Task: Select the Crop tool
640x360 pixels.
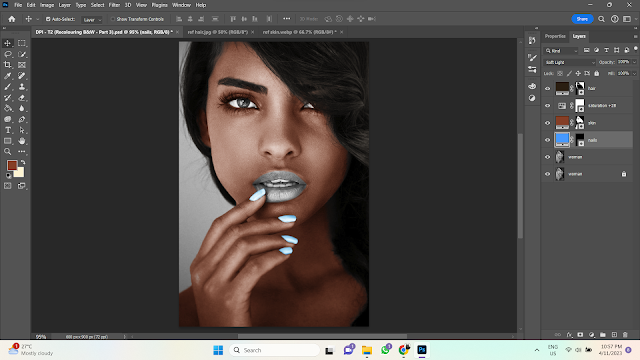Action: (8, 65)
